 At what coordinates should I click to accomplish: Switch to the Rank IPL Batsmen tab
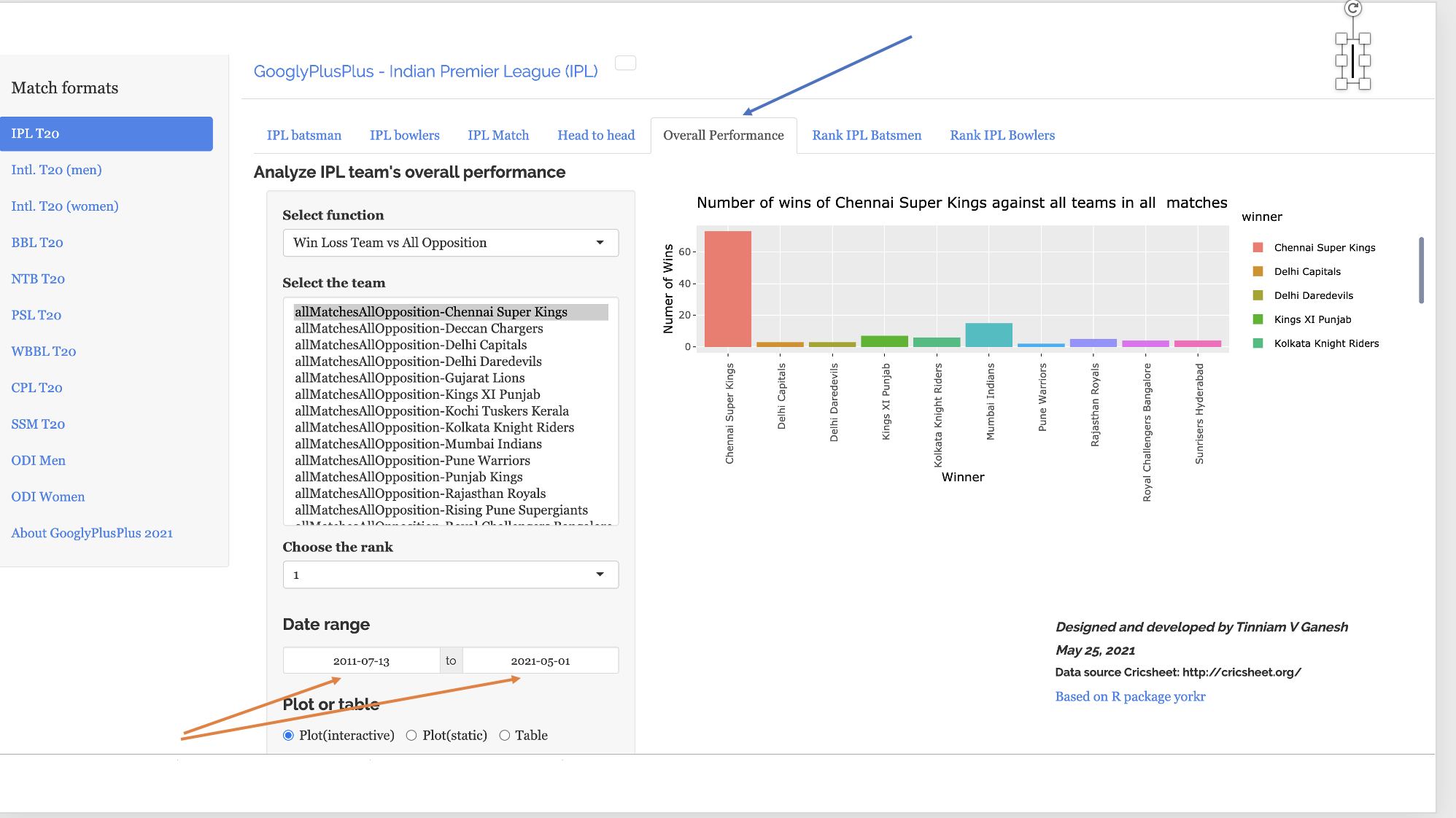click(867, 136)
